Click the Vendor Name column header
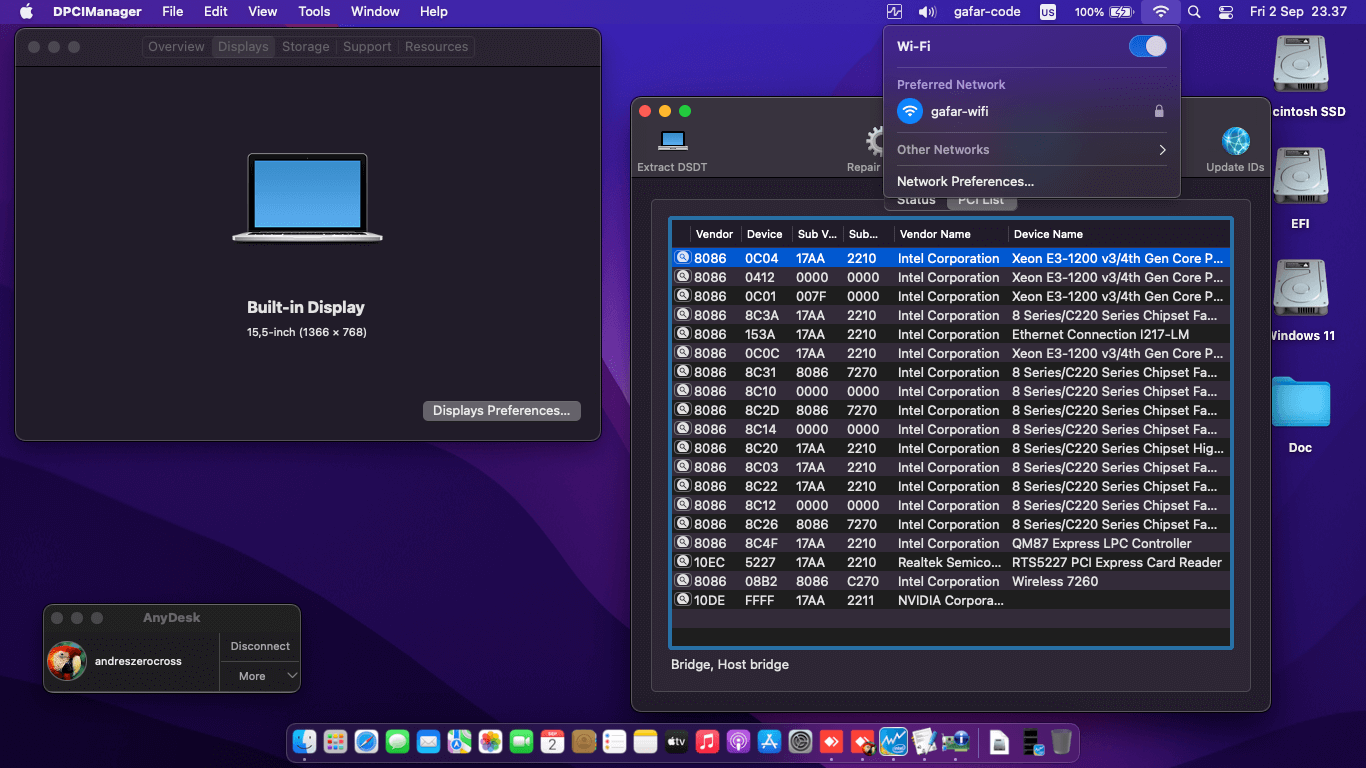The width and height of the screenshot is (1366, 768). click(950, 234)
